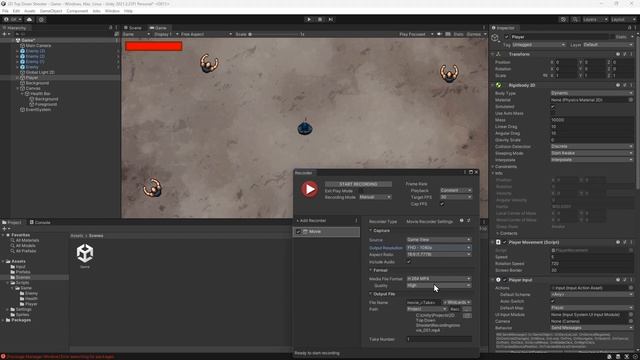This screenshot has height=360, width=640.
Task: Select the Movie recorder in the list
Action: 327,231
